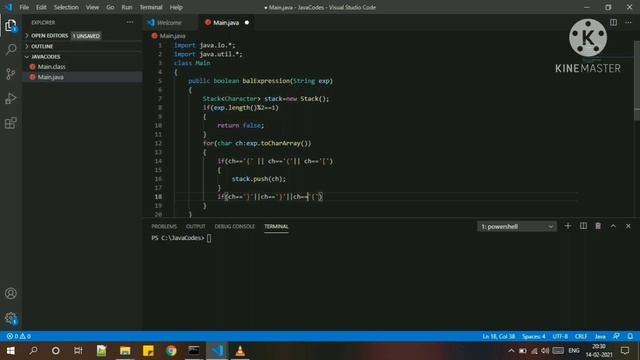The height and width of the screenshot is (360, 640).
Task: Change line ending via CRLF entry
Action: [x=581, y=336]
